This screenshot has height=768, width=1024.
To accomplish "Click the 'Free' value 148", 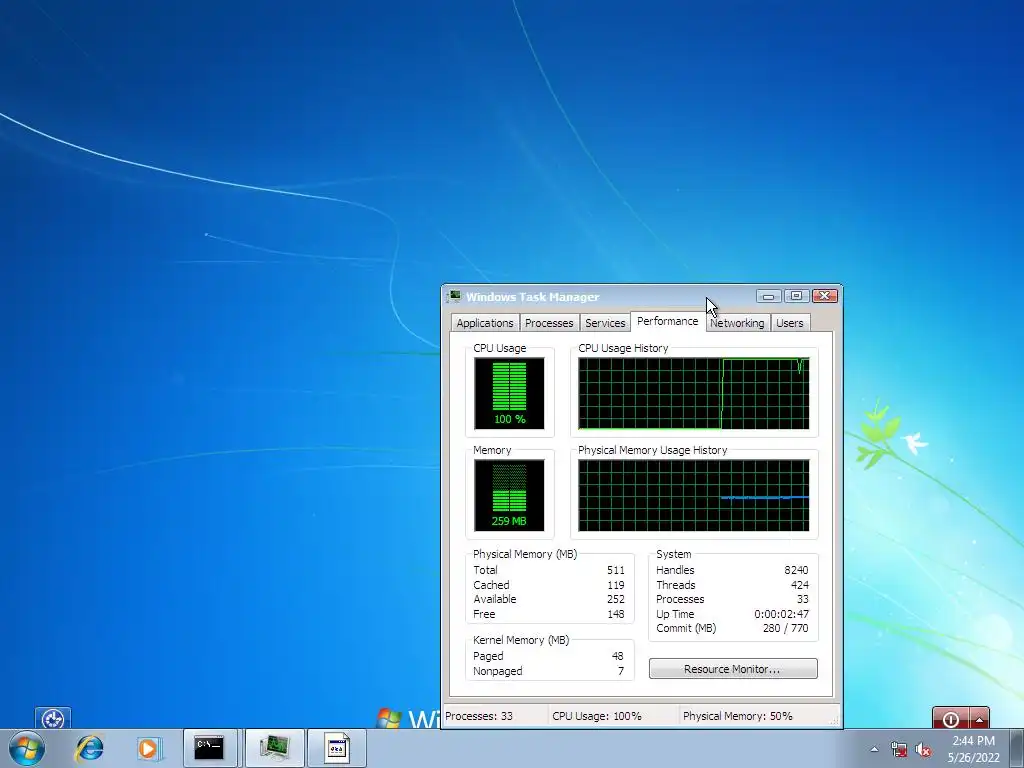I will point(615,614).
